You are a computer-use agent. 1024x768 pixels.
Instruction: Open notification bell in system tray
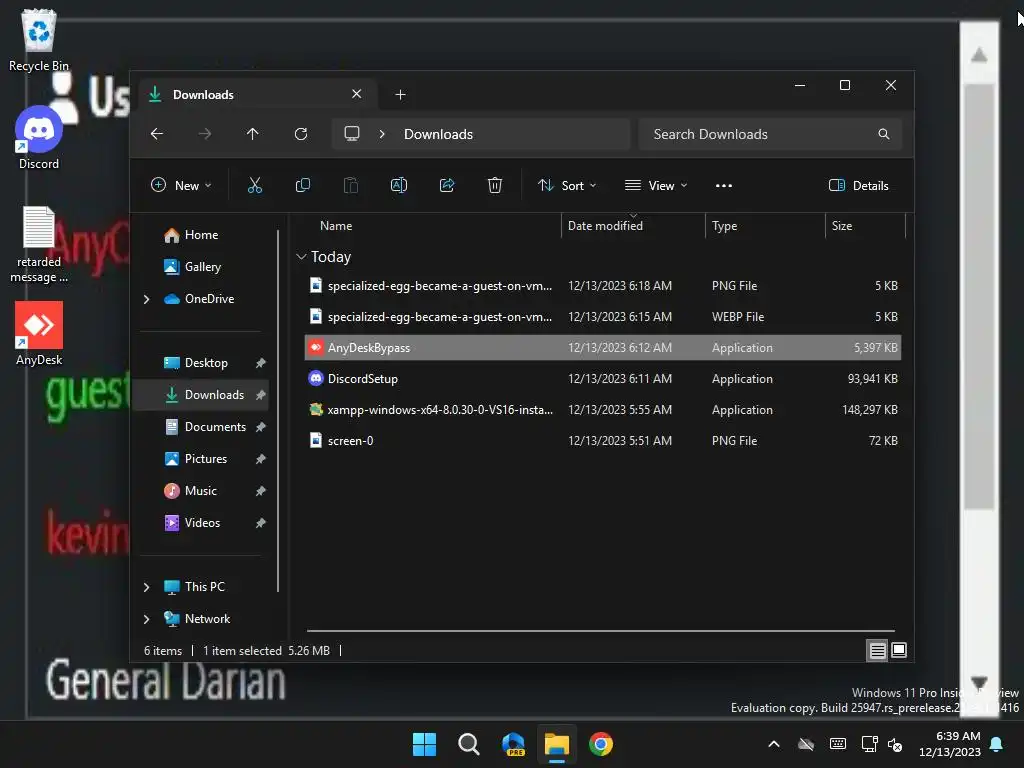tap(997, 744)
